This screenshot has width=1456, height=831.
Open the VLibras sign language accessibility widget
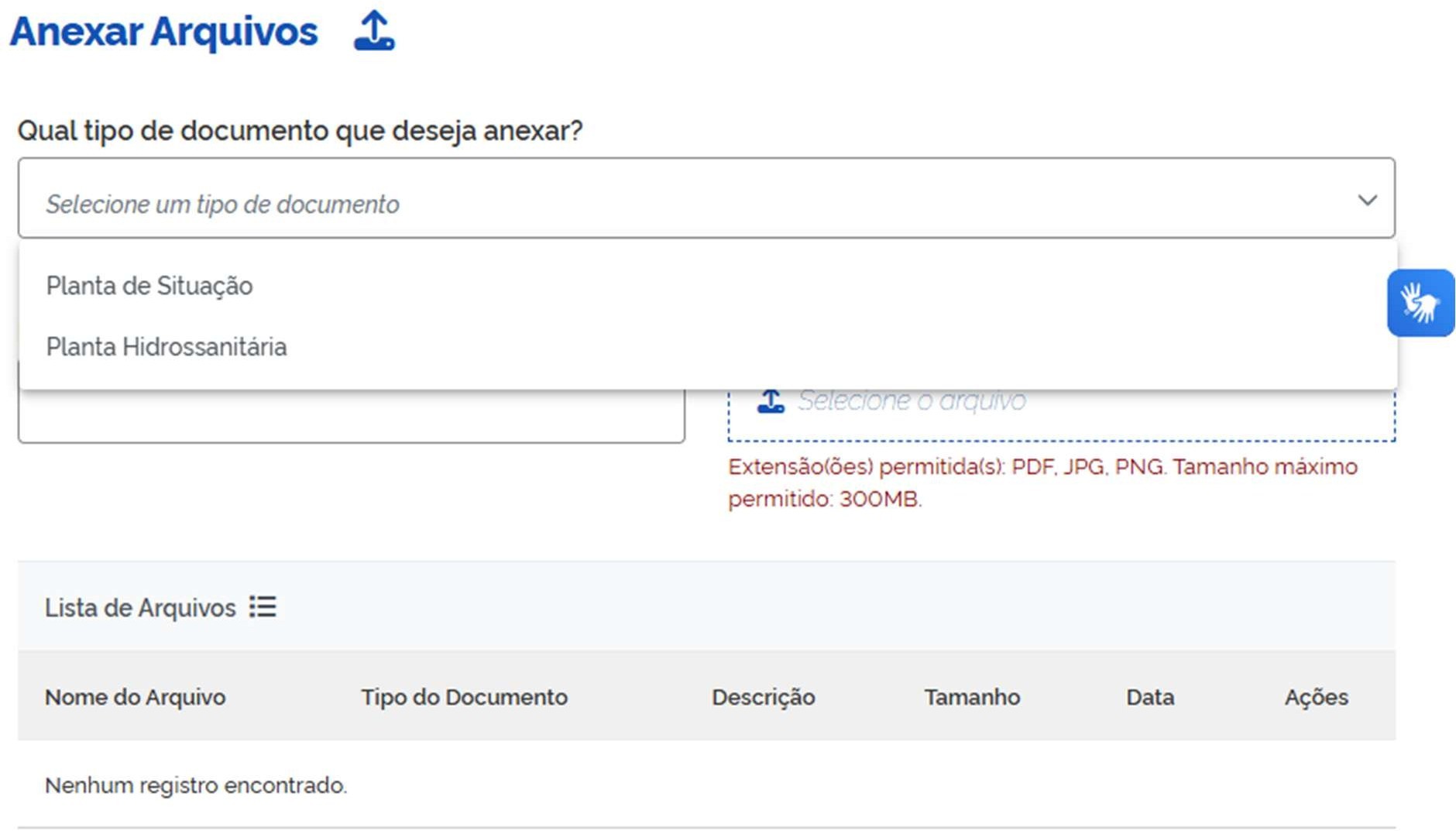[x=1420, y=303]
